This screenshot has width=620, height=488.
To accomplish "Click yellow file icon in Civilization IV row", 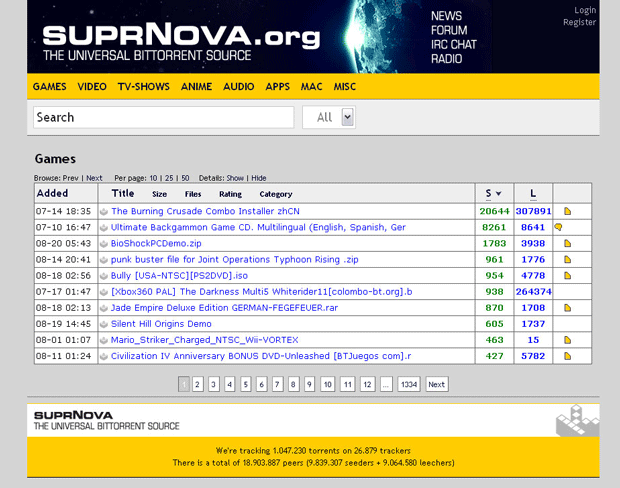I will tap(567, 356).
